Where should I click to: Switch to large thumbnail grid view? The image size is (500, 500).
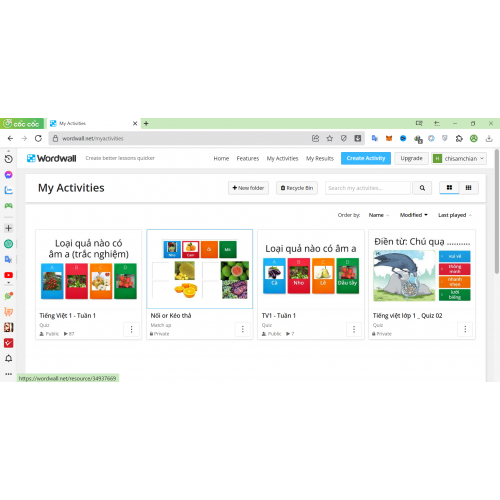(449, 188)
